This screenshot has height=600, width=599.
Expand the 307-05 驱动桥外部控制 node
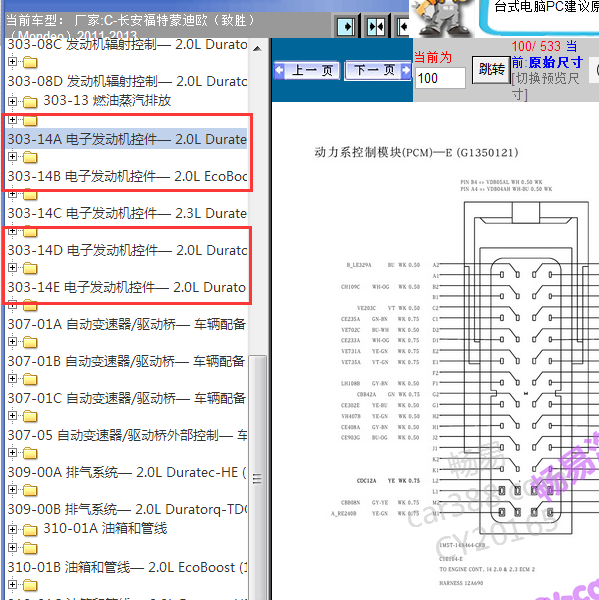(12, 415)
